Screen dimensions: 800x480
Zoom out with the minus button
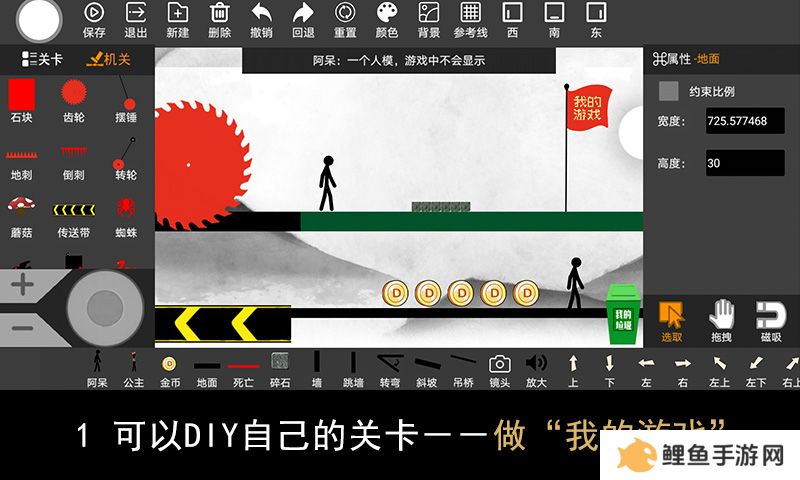[22, 329]
